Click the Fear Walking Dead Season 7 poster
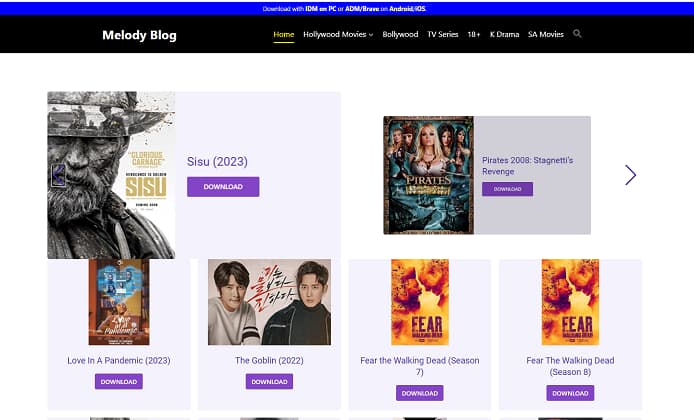The width and height of the screenshot is (694, 420). [420, 302]
